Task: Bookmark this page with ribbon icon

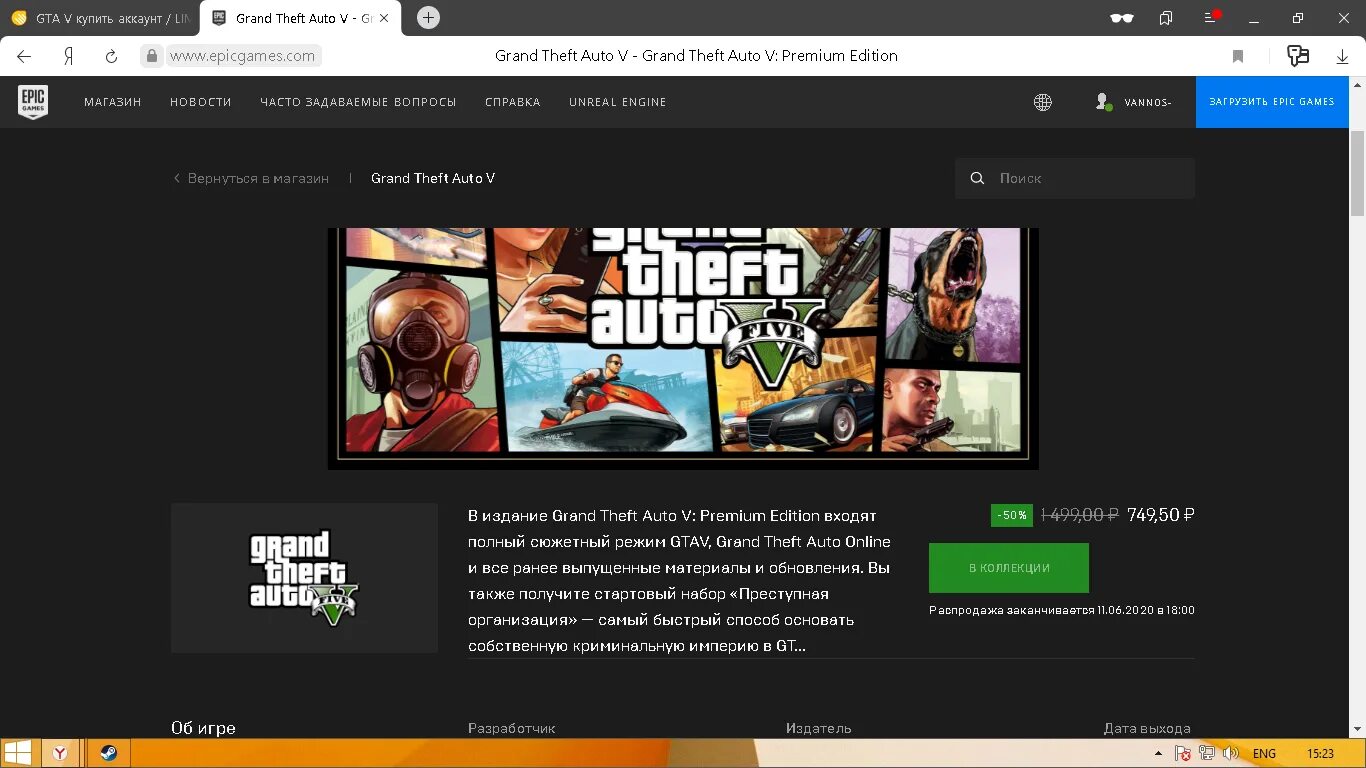Action: coord(1238,56)
